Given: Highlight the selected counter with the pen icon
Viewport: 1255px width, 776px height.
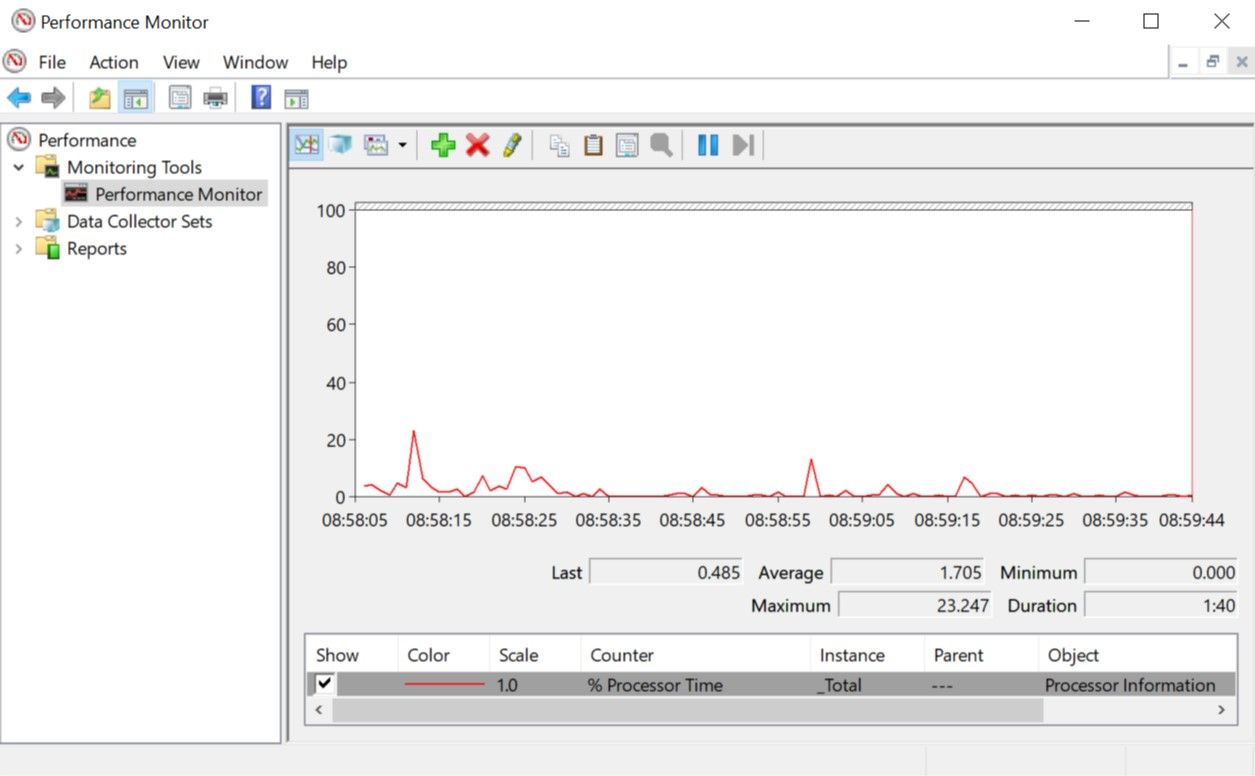Looking at the screenshot, I should [x=511, y=144].
